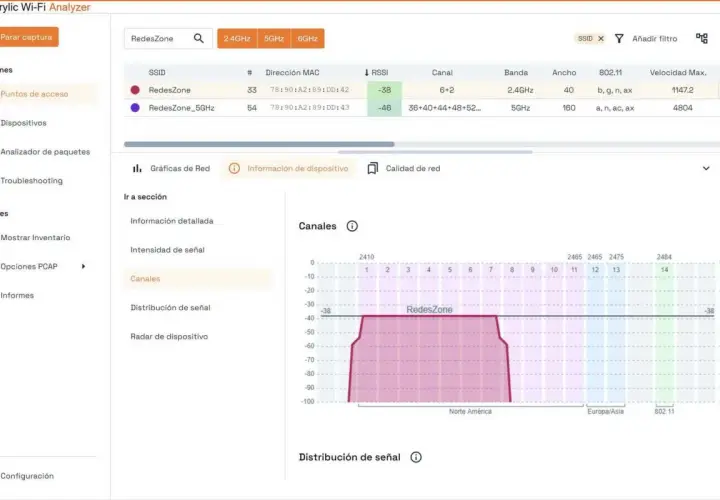Sort by 802.11 column header
Screen dimensions: 720x500
click(610, 73)
